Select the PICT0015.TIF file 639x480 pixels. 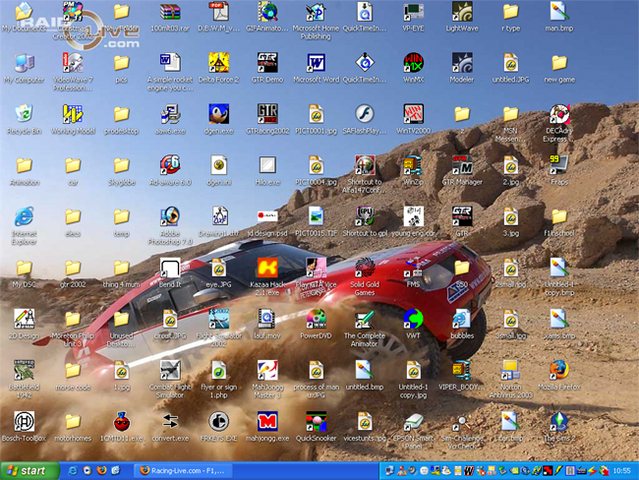point(316,216)
